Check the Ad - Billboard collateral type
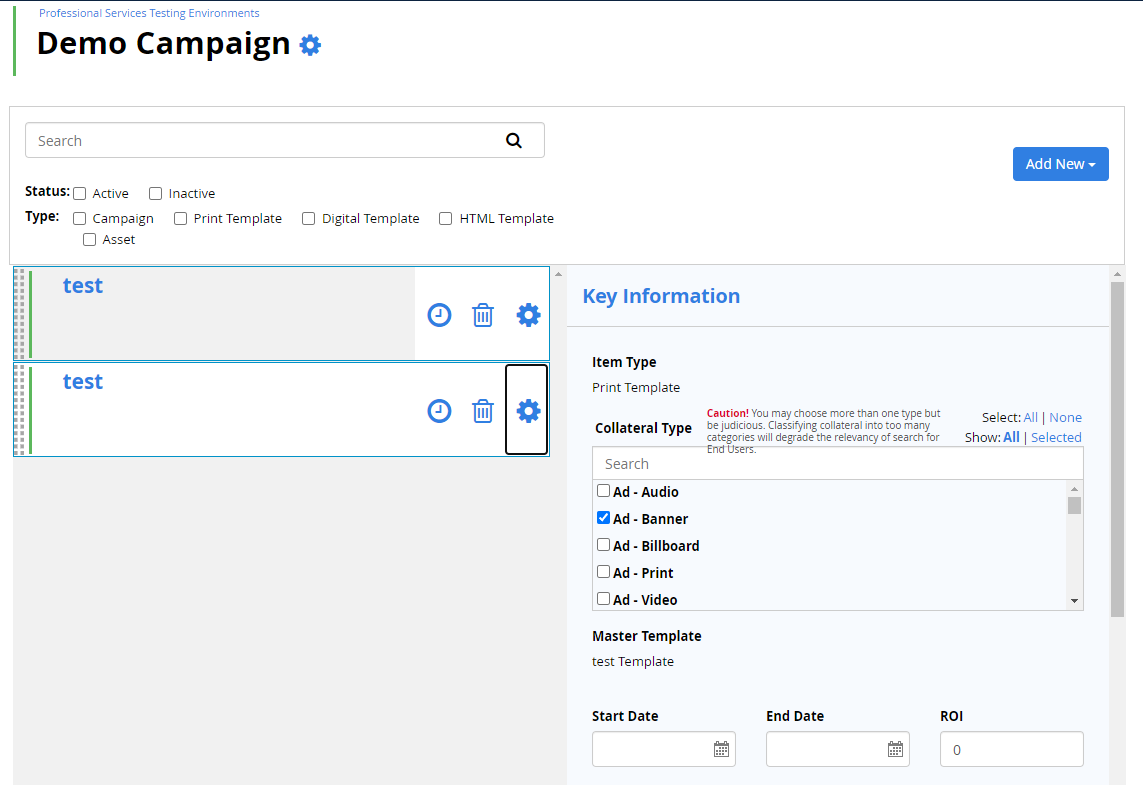 (604, 544)
